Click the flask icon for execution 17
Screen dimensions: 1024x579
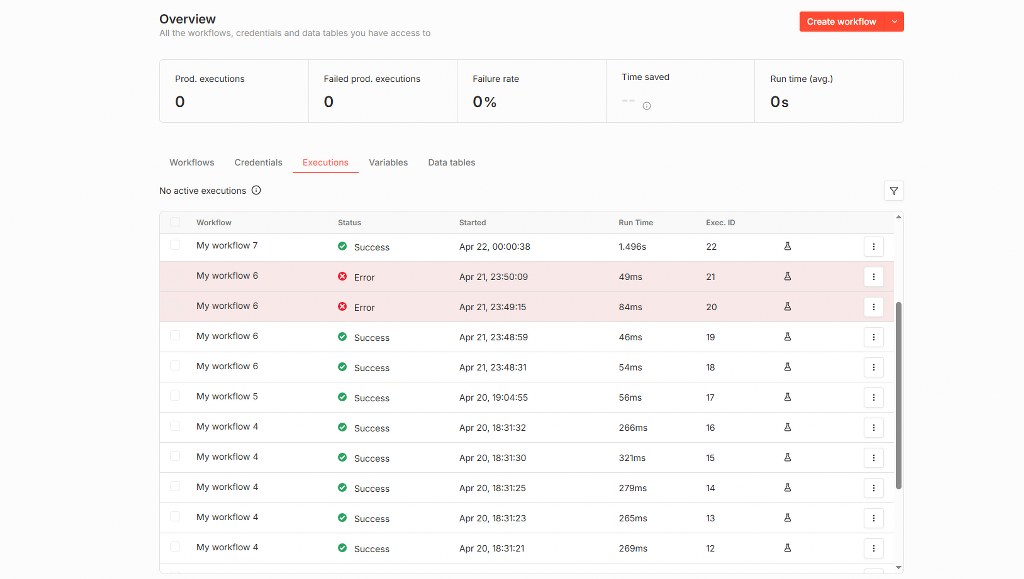(787, 397)
